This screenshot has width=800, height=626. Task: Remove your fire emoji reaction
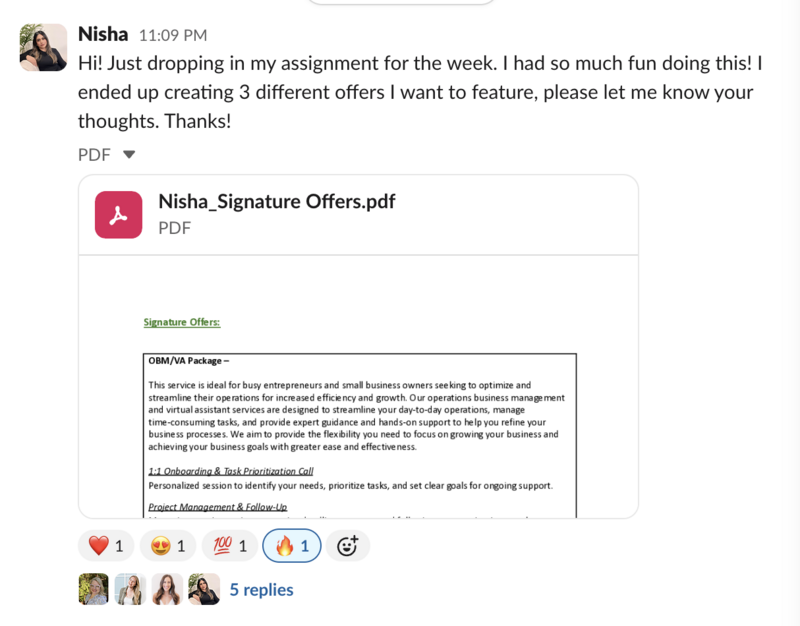point(292,546)
